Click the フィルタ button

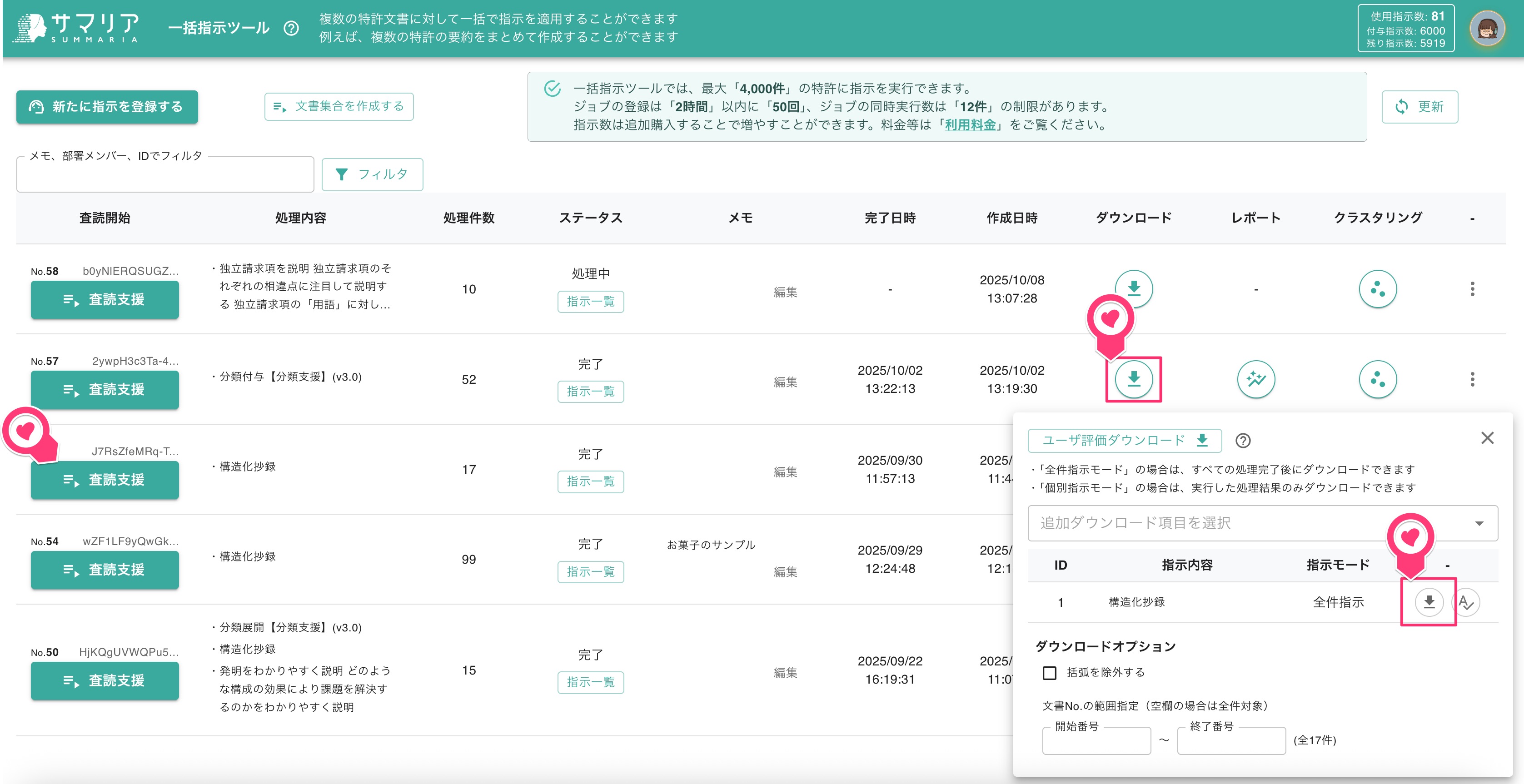pos(372,174)
